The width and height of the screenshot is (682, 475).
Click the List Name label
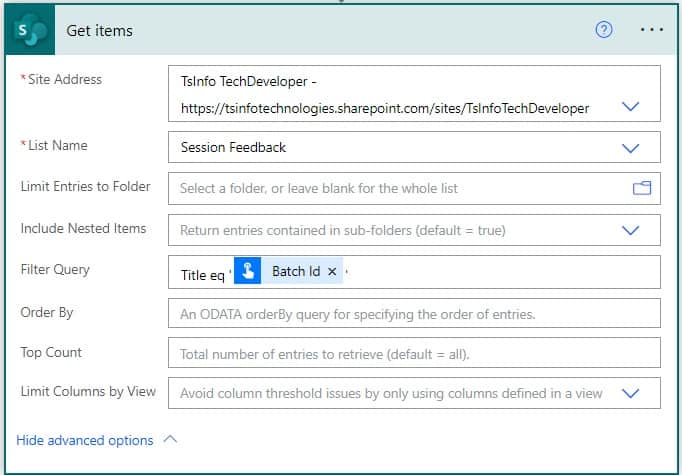pos(57,145)
